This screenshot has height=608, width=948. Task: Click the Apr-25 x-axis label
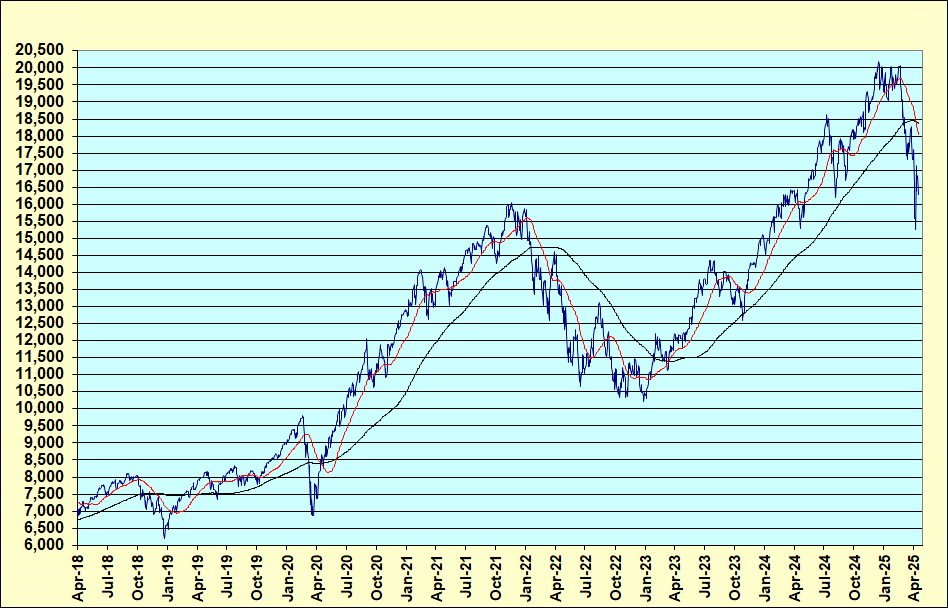[x=915, y=578]
